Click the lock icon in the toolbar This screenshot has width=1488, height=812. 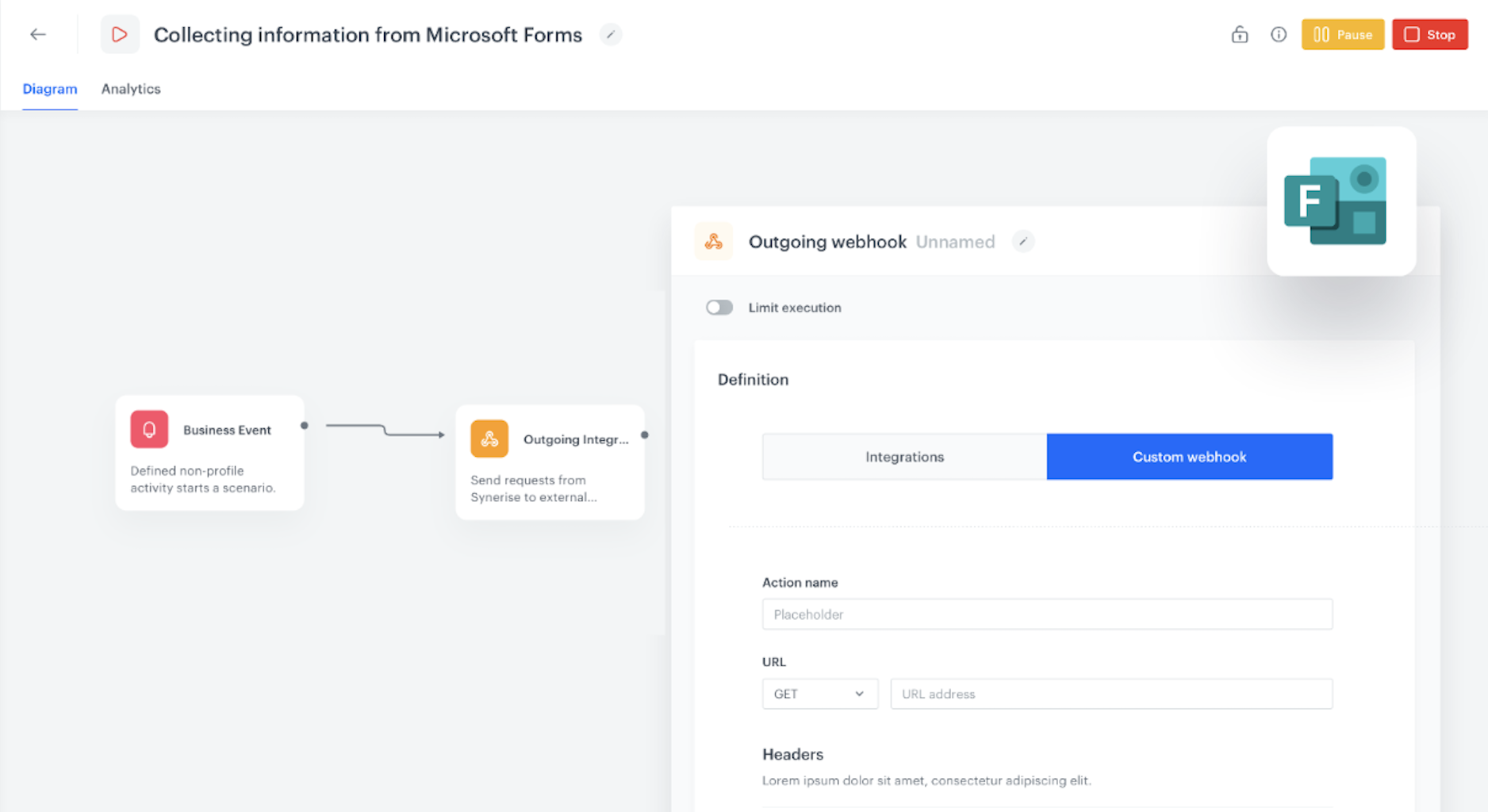point(1239,34)
